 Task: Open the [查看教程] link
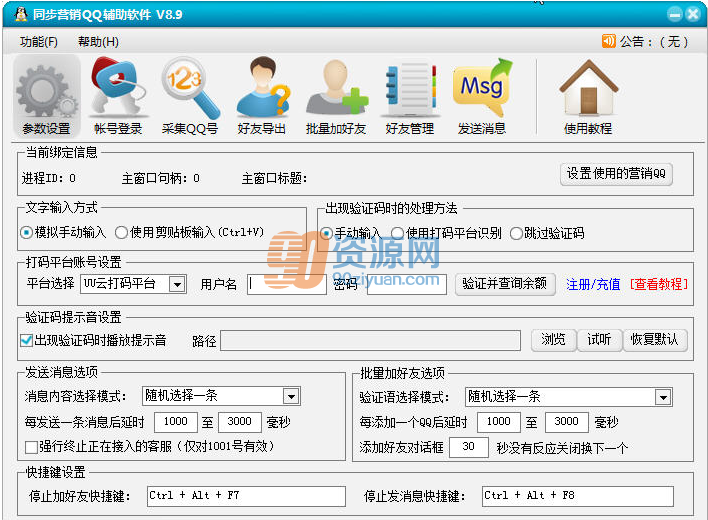point(659,284)
